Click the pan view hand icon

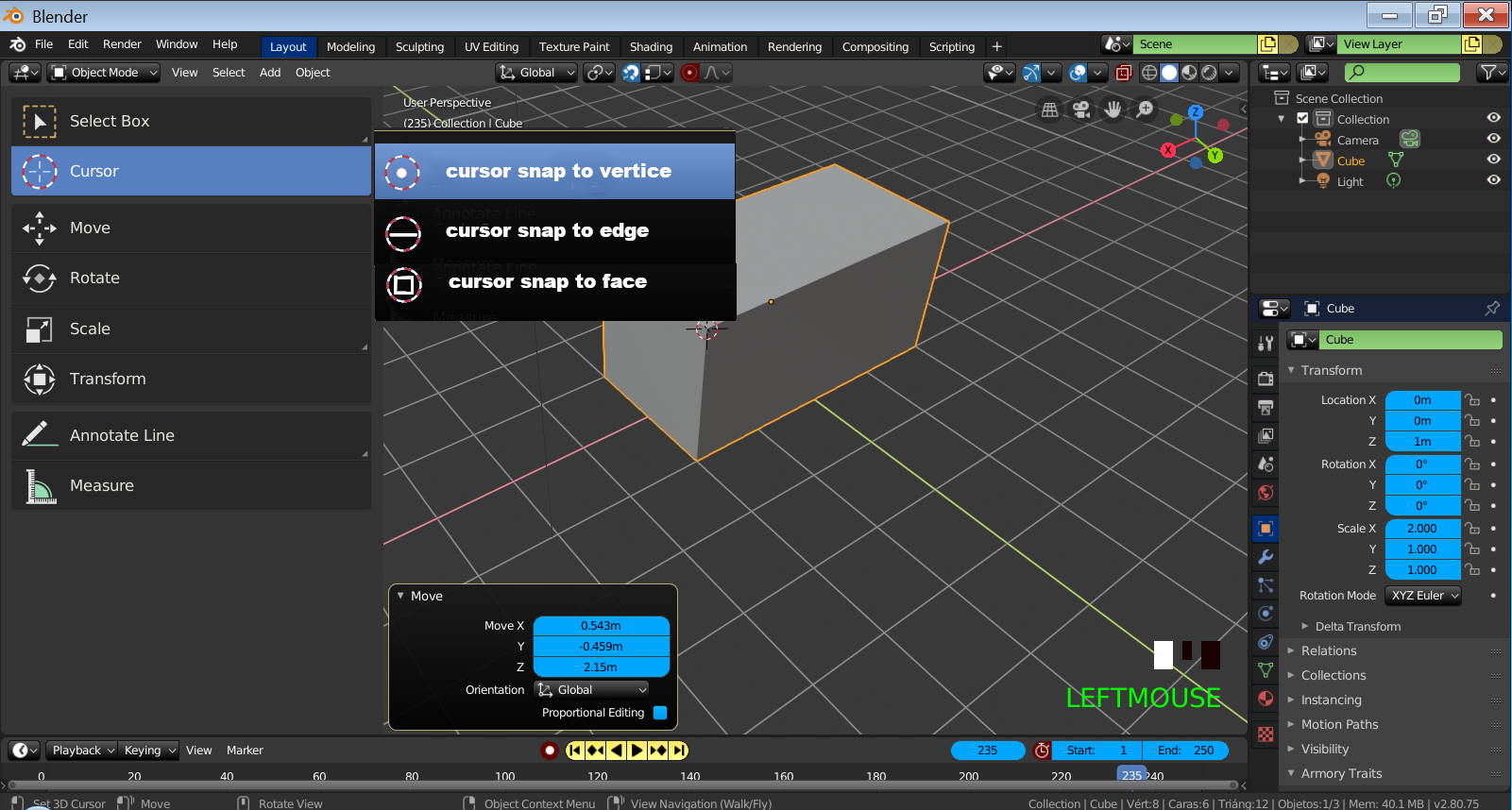[x=1113, y=110]
